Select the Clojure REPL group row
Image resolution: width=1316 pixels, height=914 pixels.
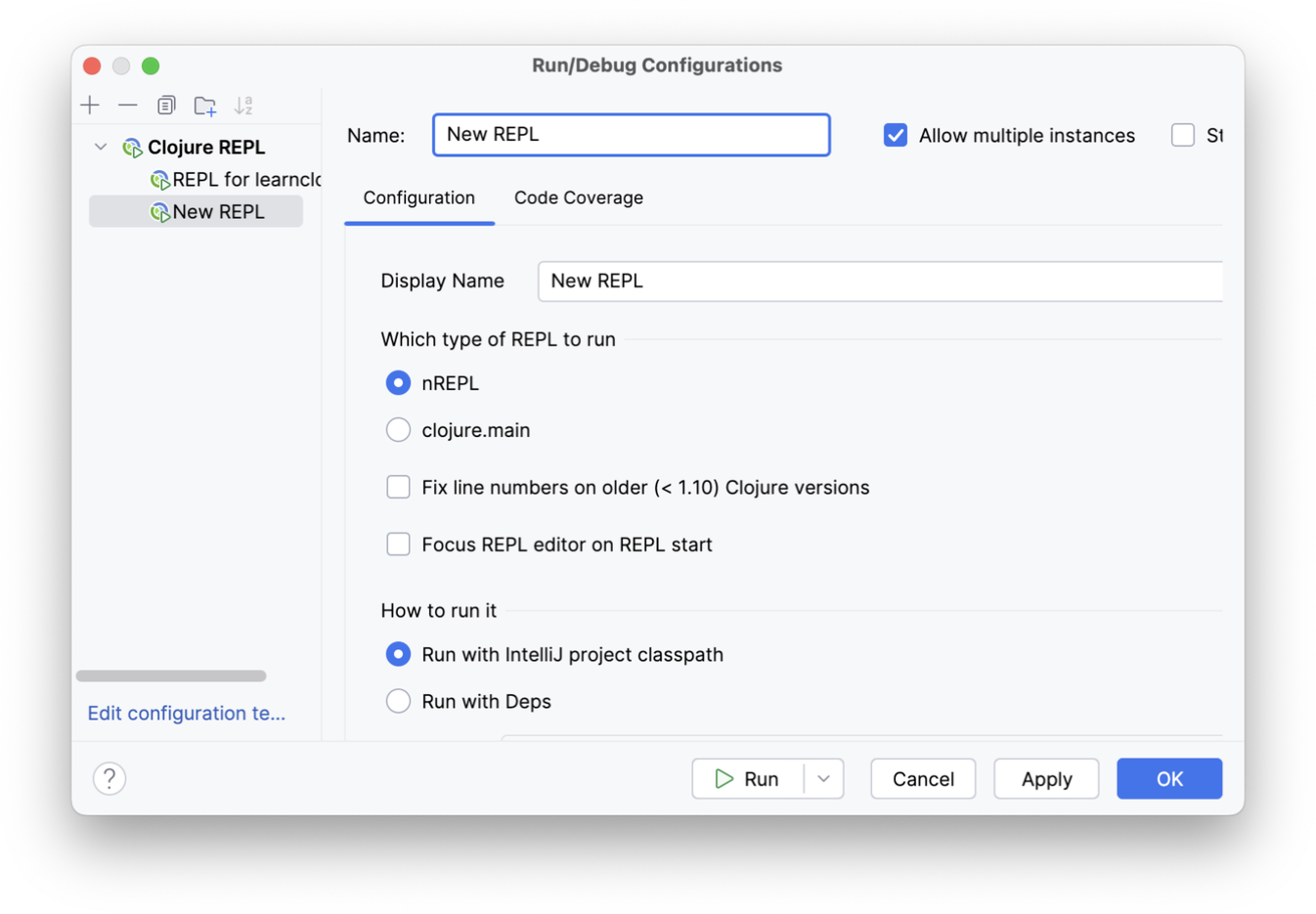196,147
